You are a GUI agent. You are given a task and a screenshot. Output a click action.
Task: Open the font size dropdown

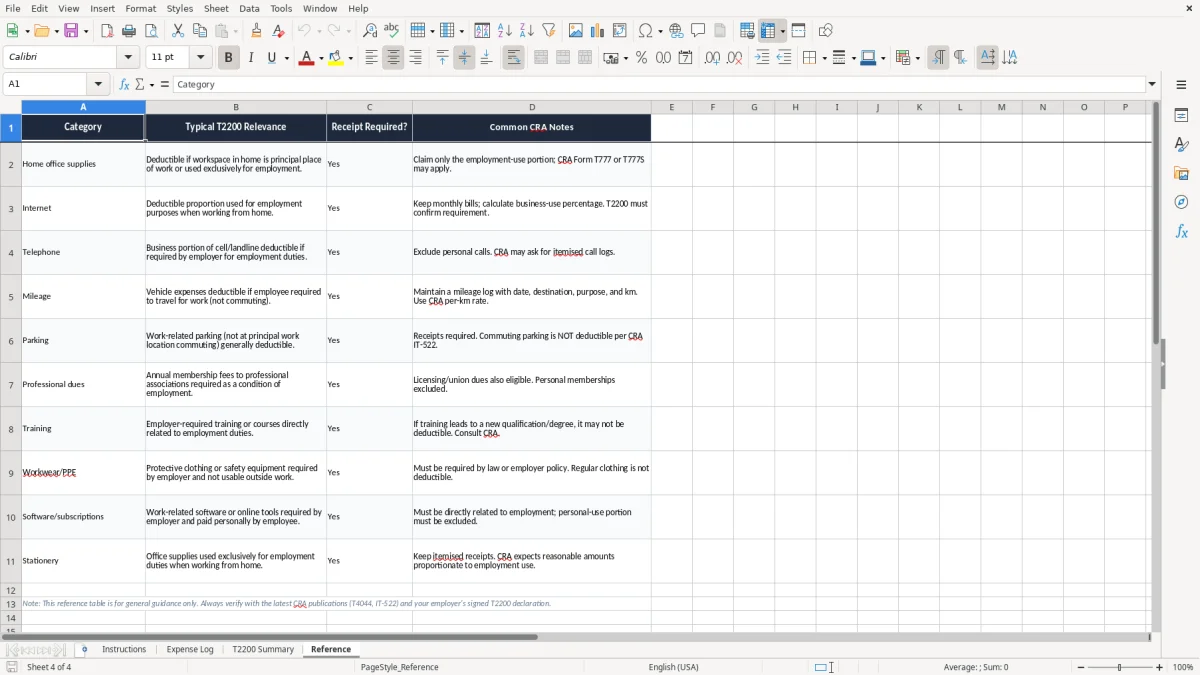tap(201, 58)
